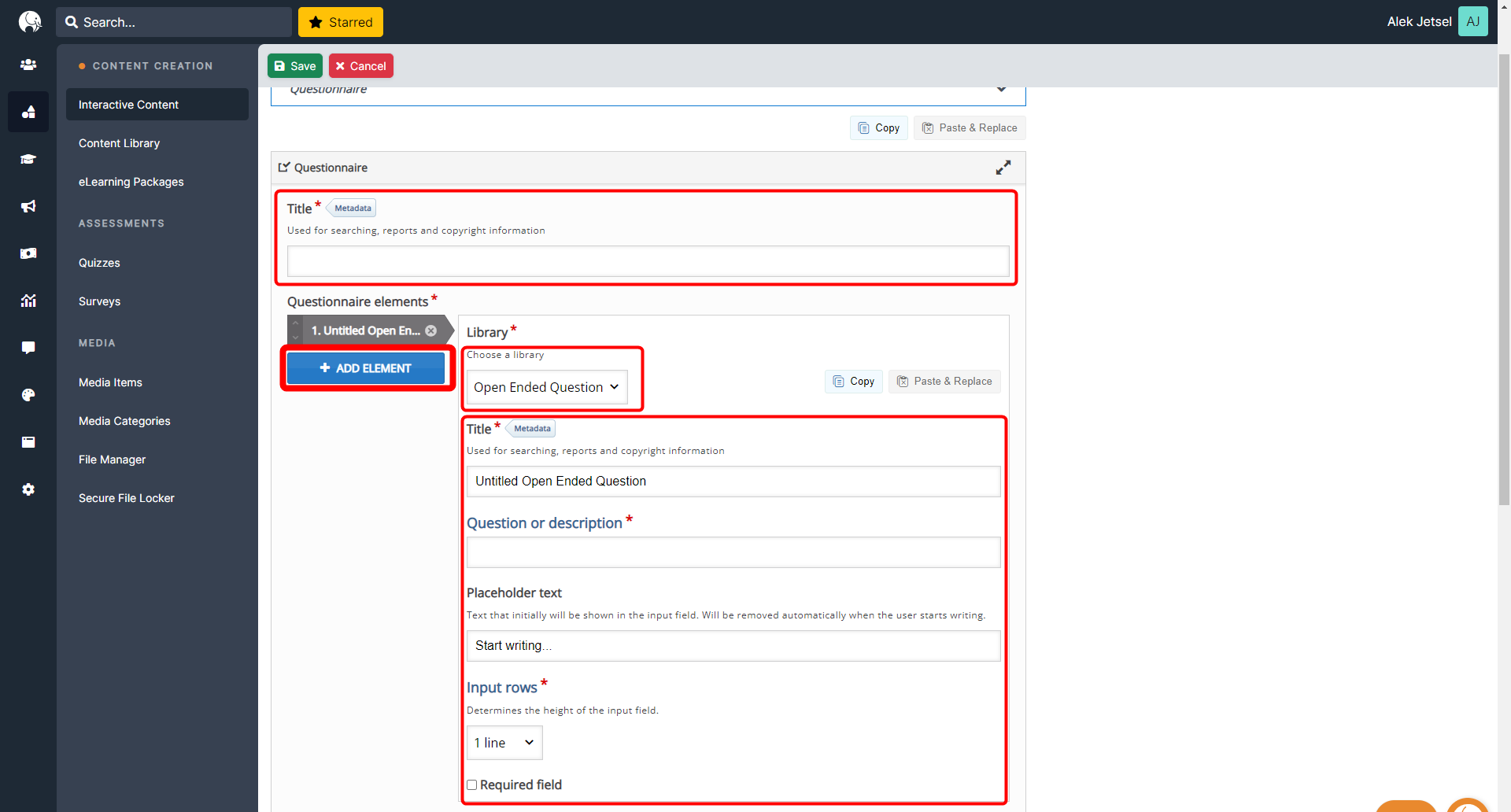Click the Alek Jetsel user name
This screenshot has width=1511, height=812.
[1419, 22]
